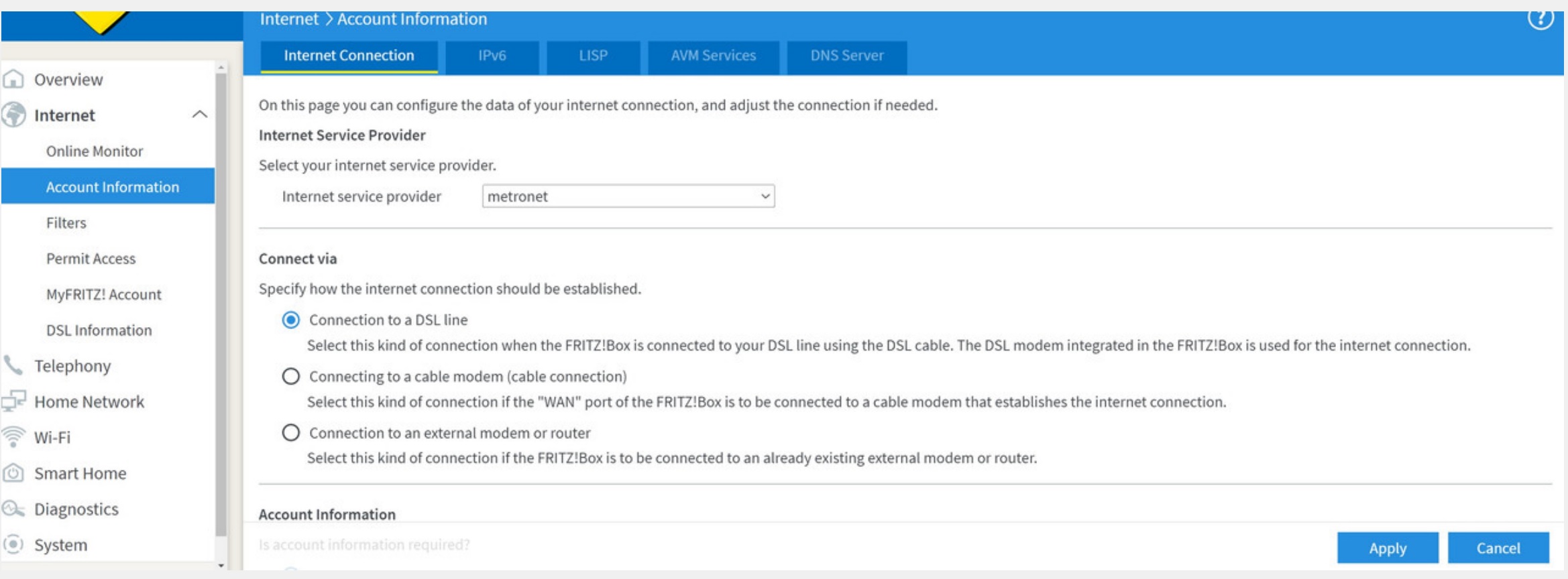Click the Telephony phone icon
The height and width of the screenshot is (579, 1568).
13,365
